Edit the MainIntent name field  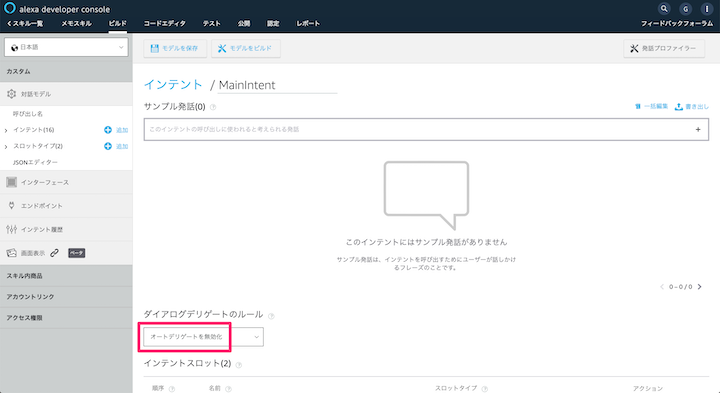point(277,85)
